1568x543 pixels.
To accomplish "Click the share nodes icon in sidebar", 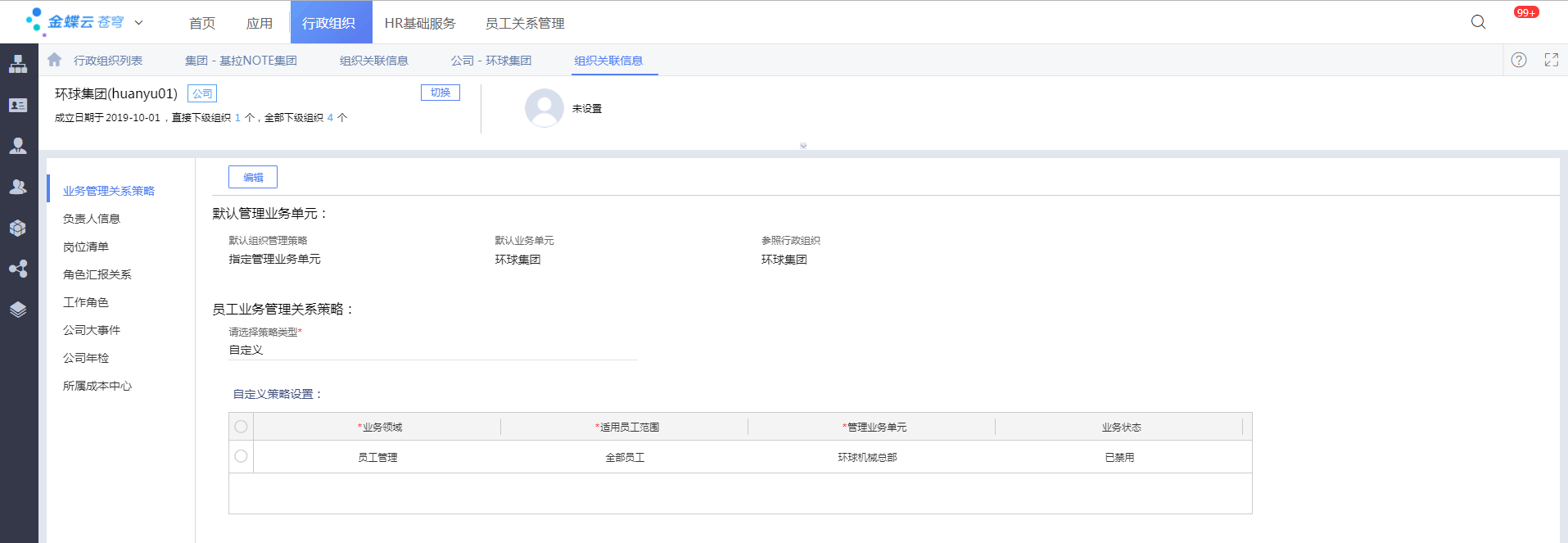I will coord(18,269).
